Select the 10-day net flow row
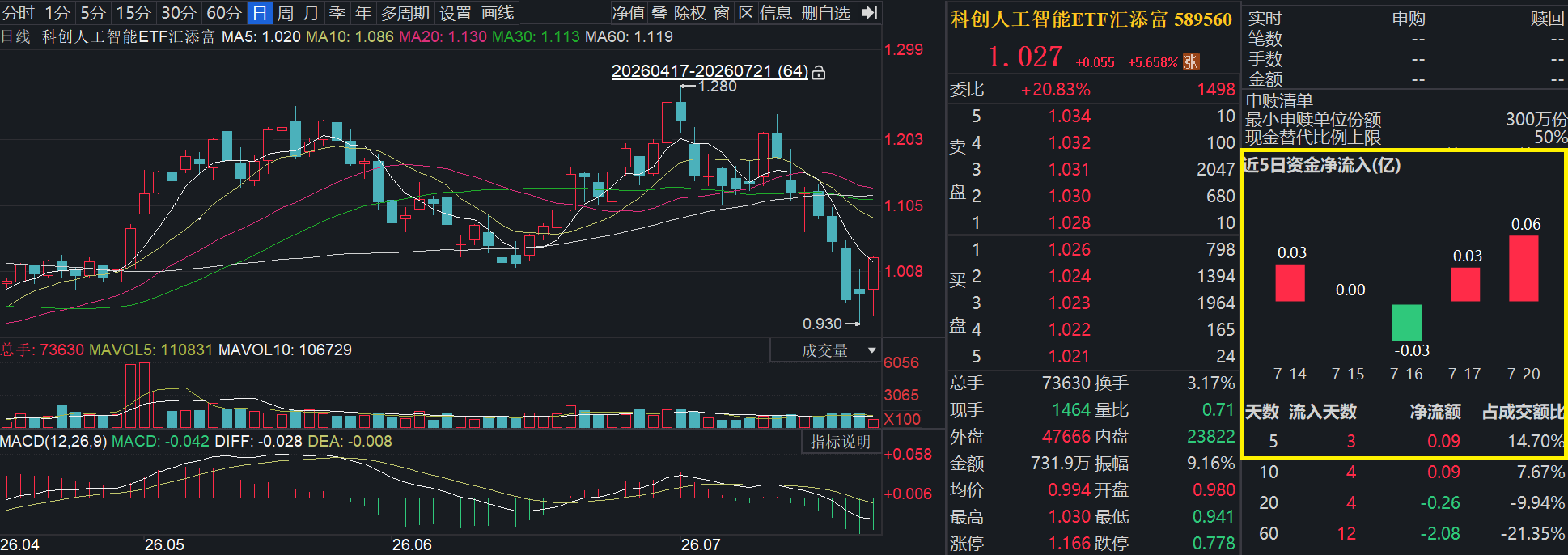 [1404, 472]
